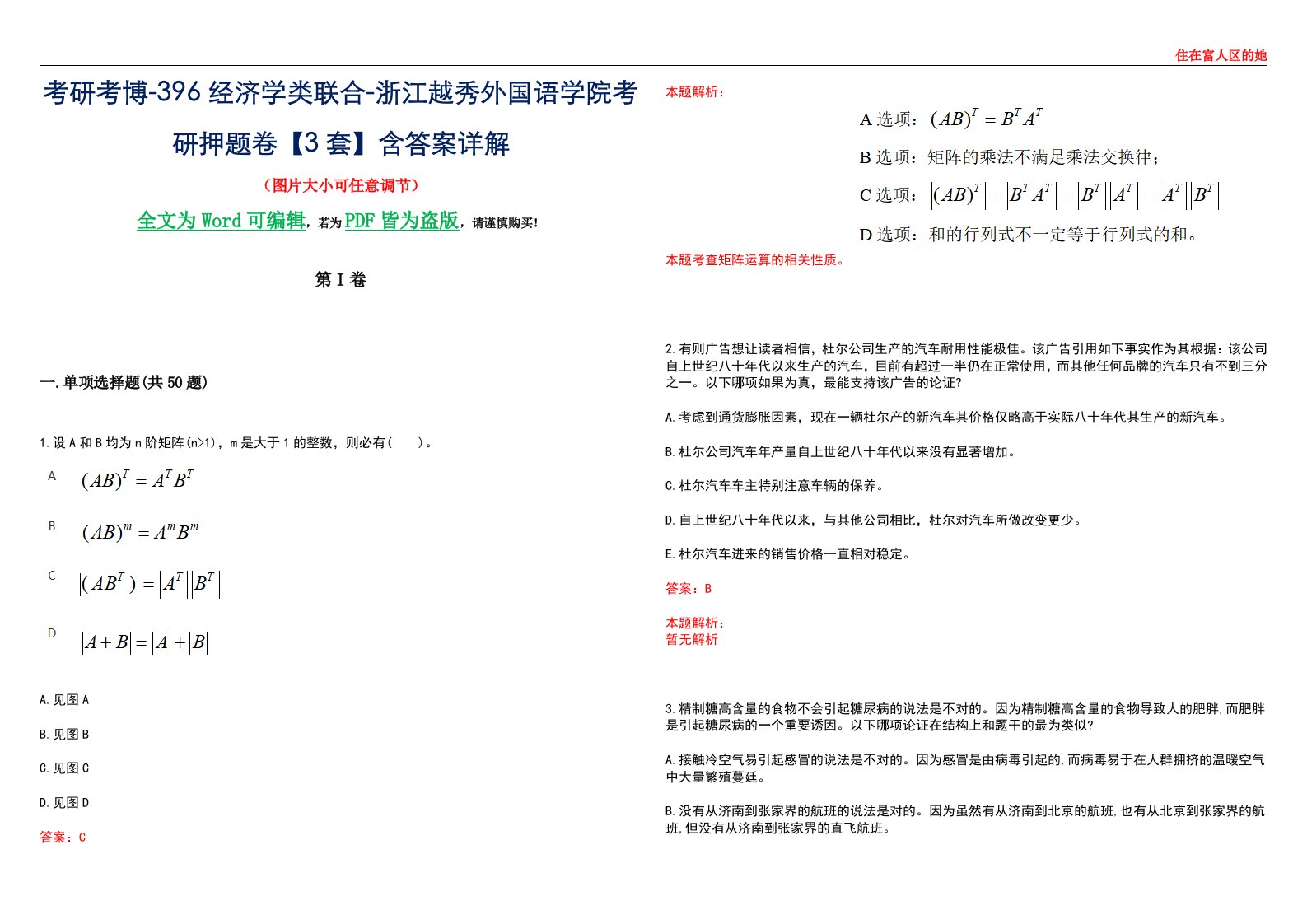Click formula B (AB)^m = A^m B^m
1307x924 pixels.
(140, 531)
